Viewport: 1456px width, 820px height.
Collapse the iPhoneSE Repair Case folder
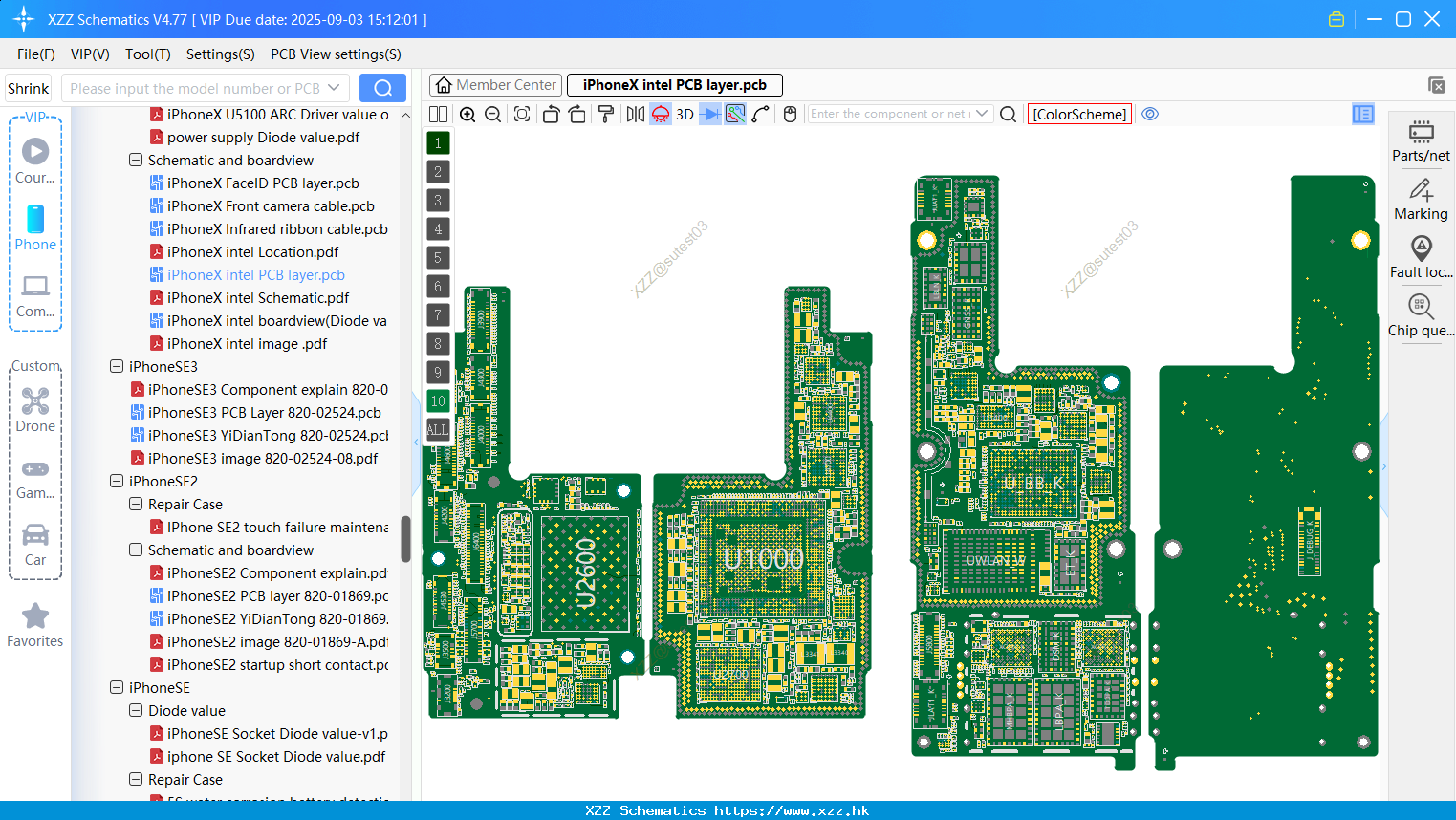[x=136, y=779]
